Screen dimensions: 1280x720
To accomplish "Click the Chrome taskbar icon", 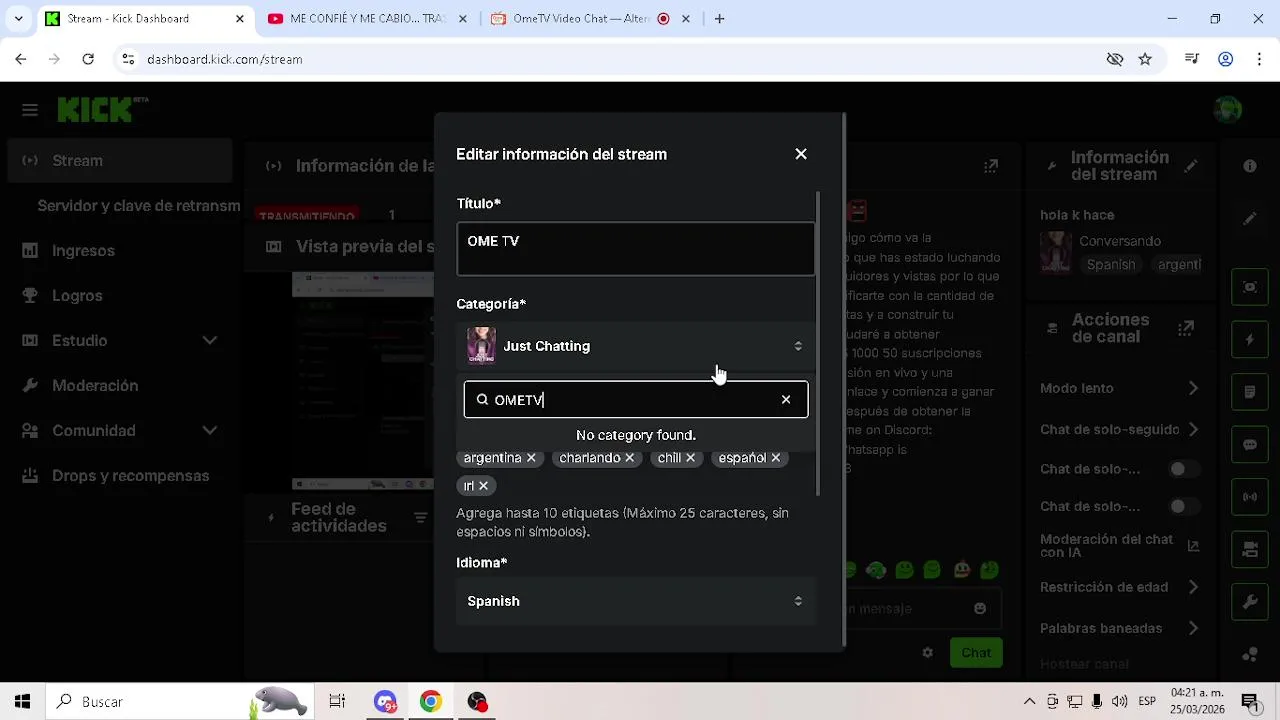I will 430,701.
